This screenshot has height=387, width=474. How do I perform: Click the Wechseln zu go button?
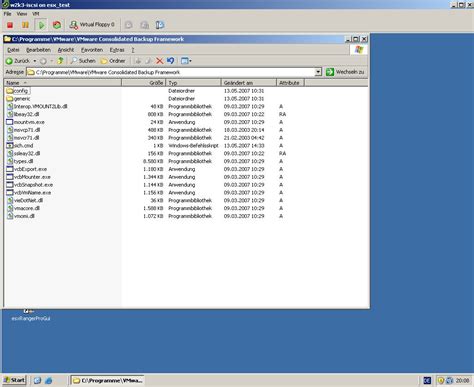tap(345, 72)
